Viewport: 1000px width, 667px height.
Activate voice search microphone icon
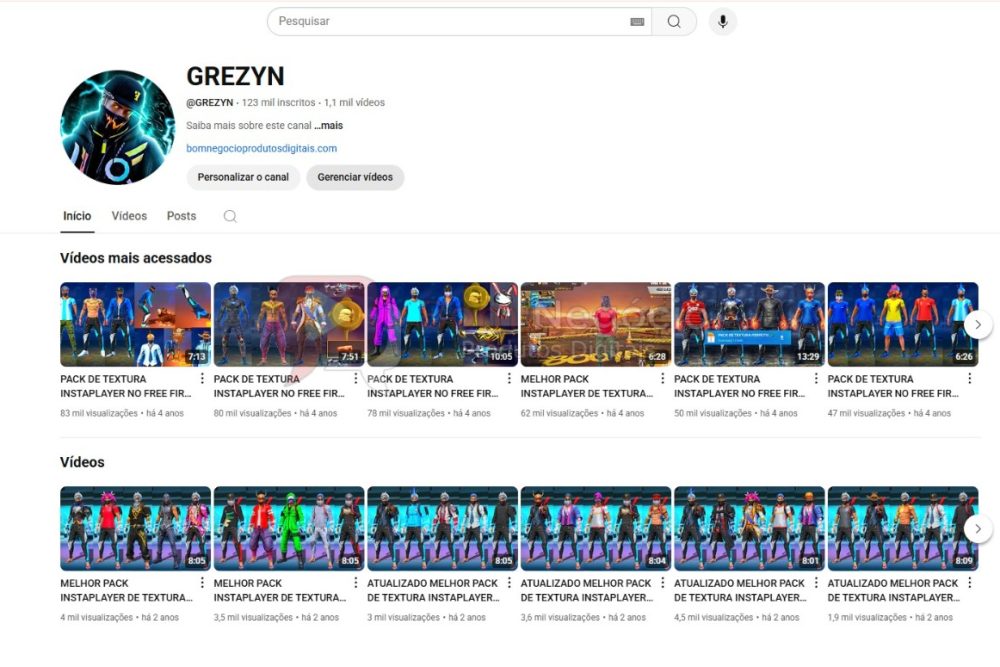(x=722, y=22)
